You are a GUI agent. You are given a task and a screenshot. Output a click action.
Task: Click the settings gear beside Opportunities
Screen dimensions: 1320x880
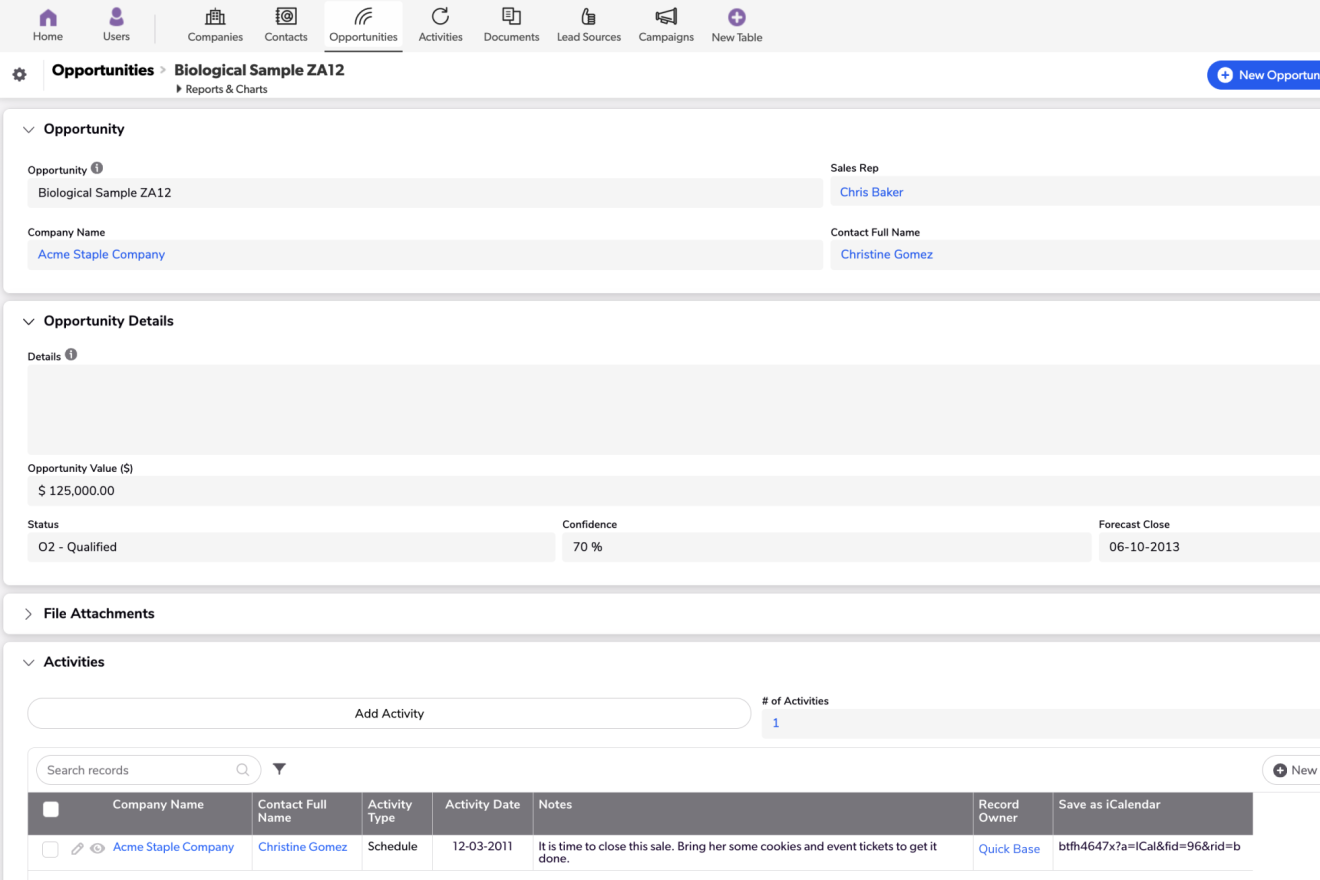[x=19, y=75]
